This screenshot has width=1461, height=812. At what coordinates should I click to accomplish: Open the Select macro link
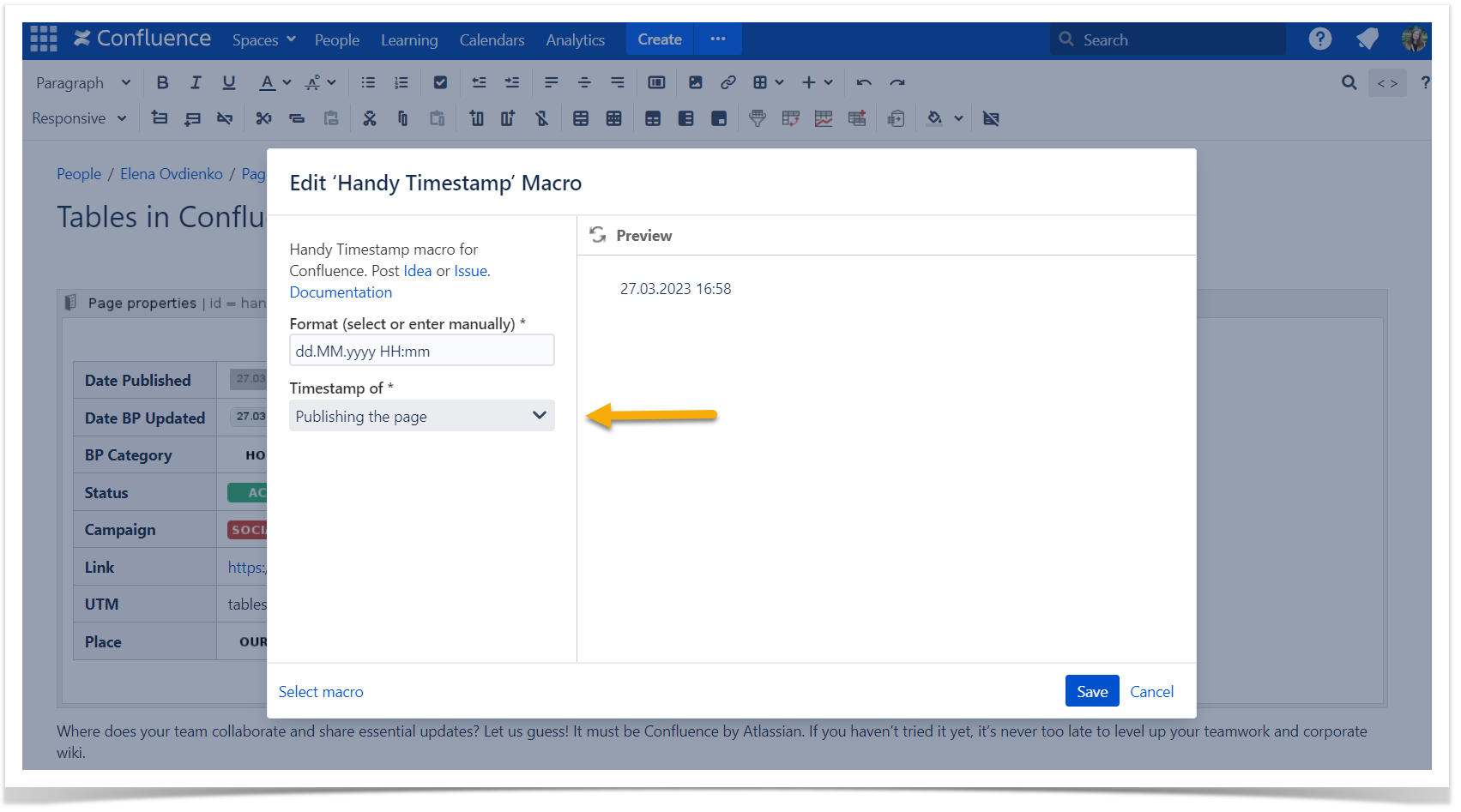click(321, 691)
